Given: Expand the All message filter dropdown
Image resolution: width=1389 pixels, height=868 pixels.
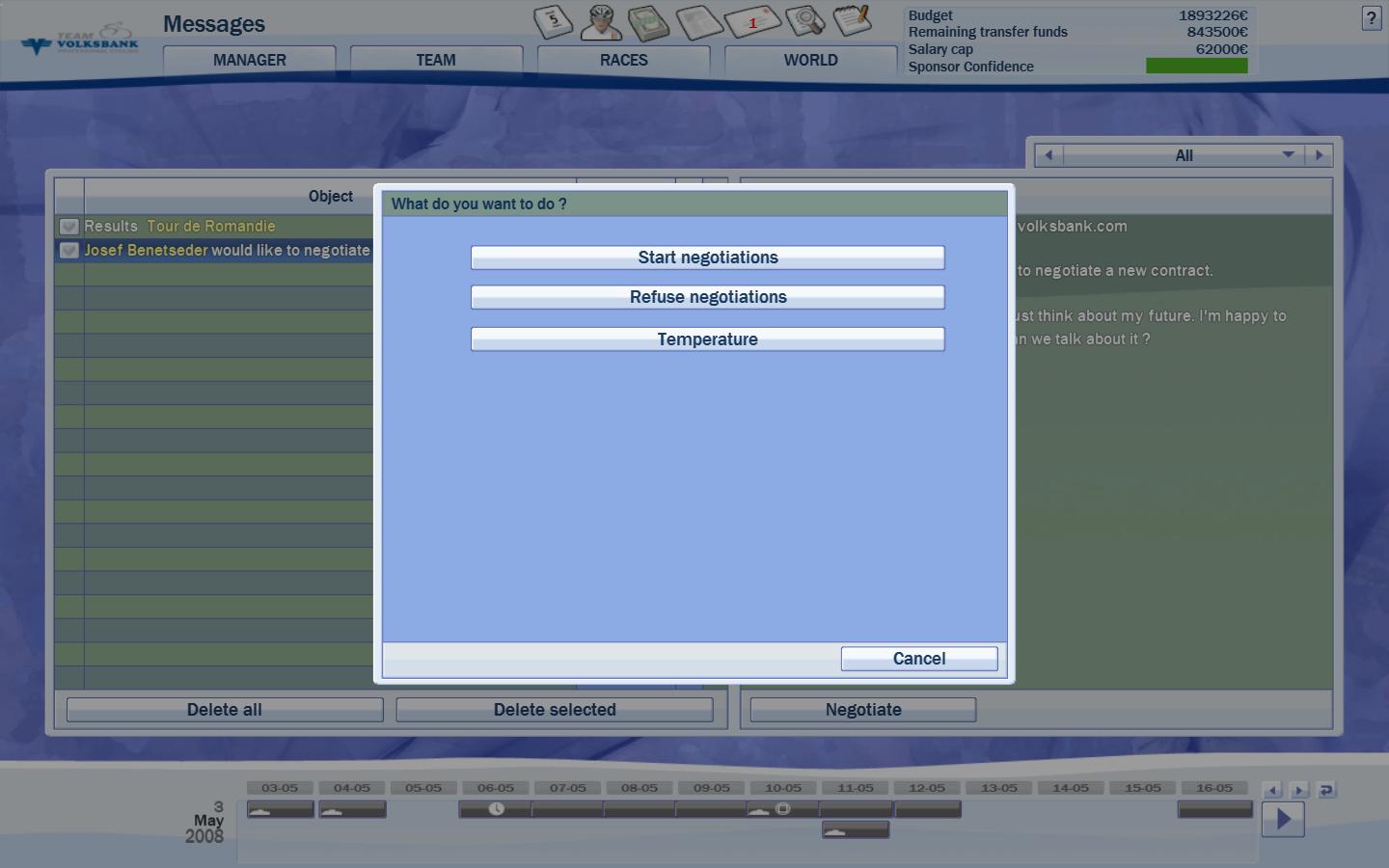Looking at the screenshot, I should coord(1288,155).
